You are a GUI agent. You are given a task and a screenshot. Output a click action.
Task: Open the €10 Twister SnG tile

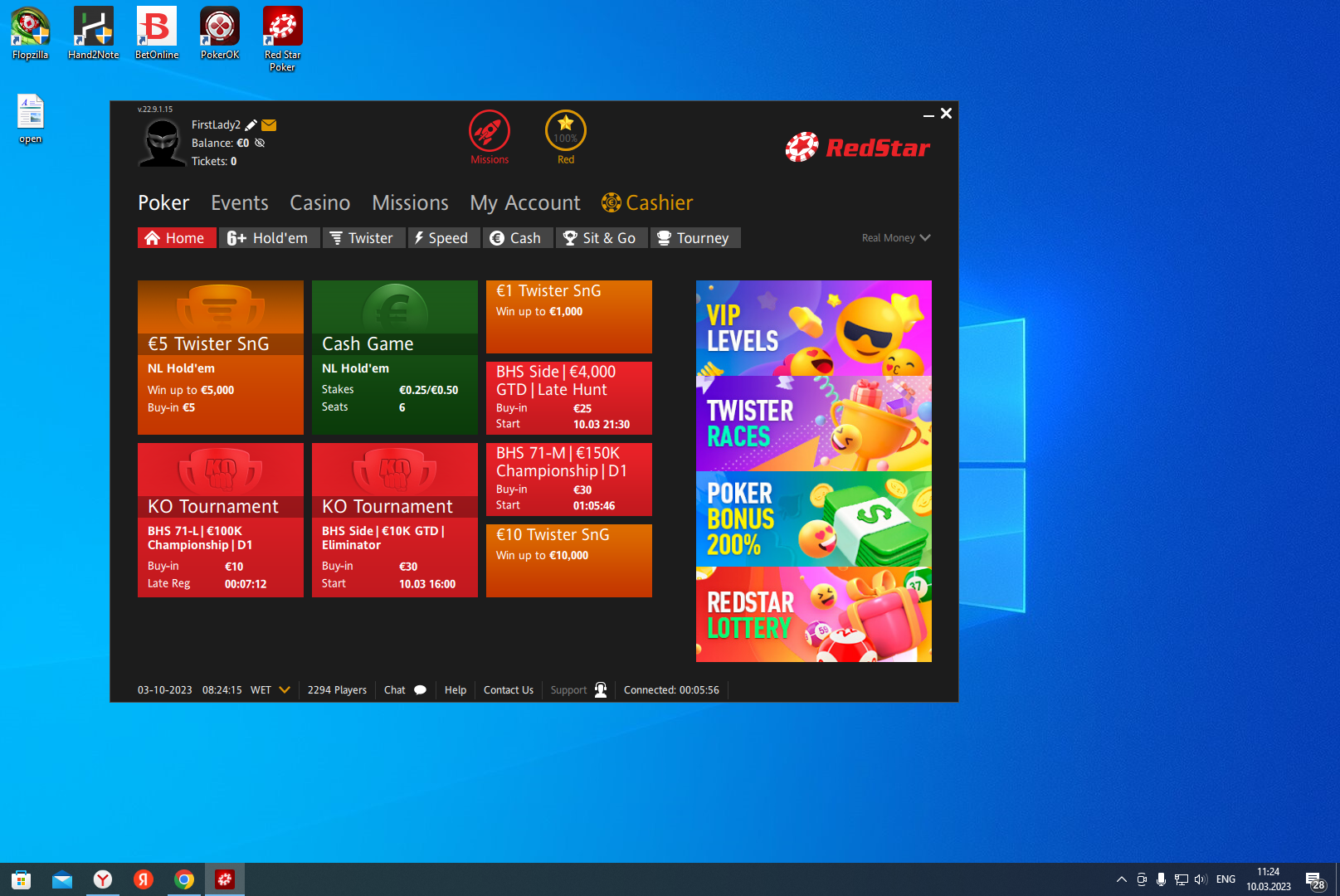point(569,561)
